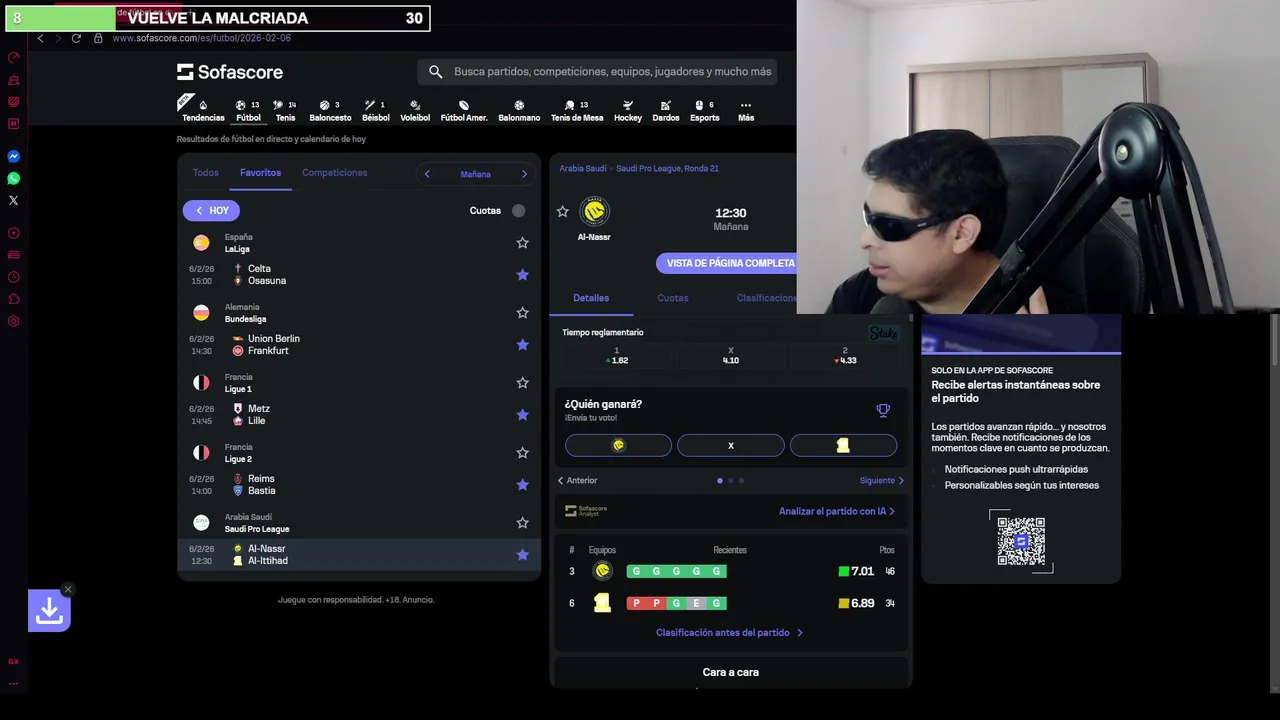Screen dimensions: 1280x720
Task: Open Analizar el partido con IA
Action: (x=837, y=511)
